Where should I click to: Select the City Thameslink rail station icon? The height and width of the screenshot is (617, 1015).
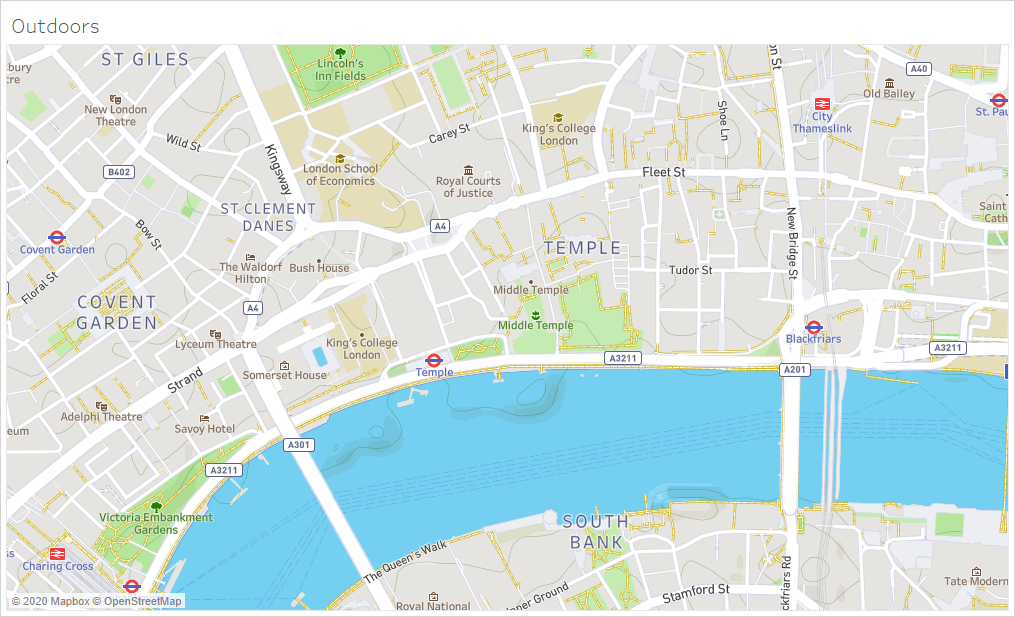(x=821, y=103)
